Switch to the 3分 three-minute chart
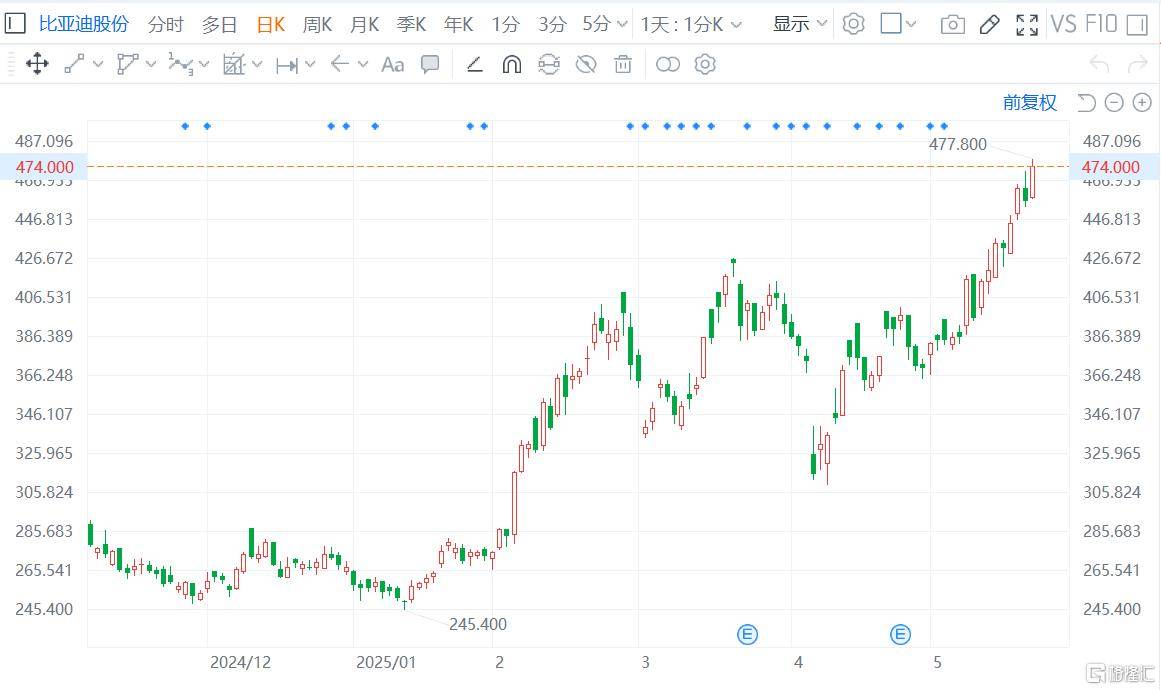This screenshot has width=1161, height=690. click(552, 25)
